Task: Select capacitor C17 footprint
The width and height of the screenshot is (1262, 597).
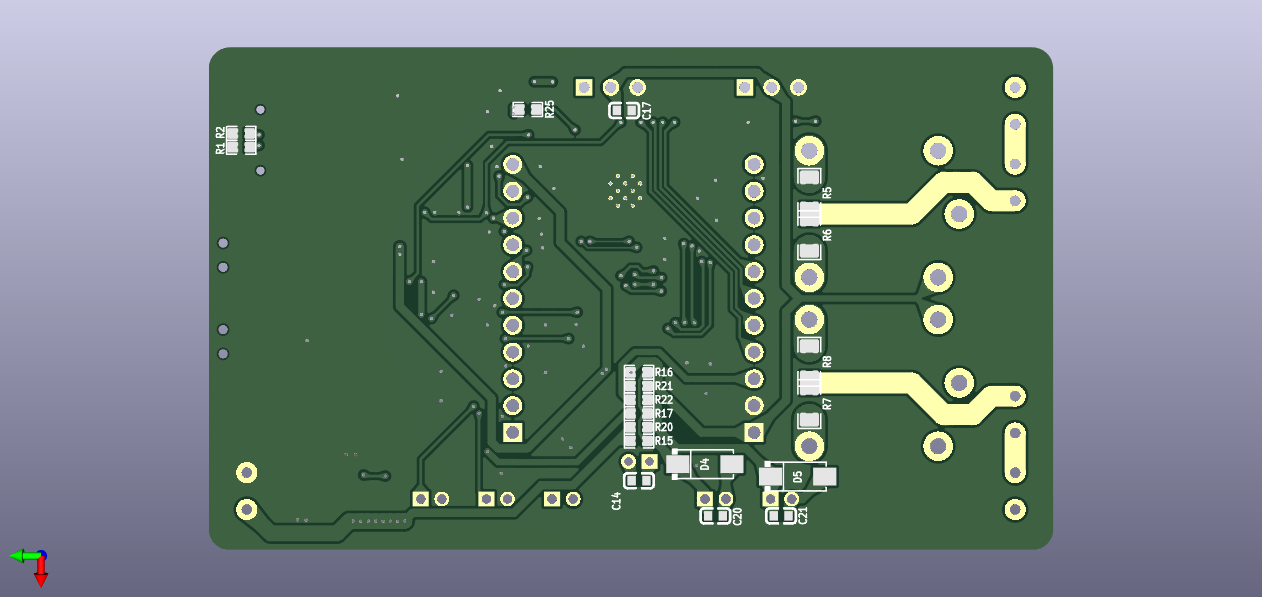Action: [625, 111]
